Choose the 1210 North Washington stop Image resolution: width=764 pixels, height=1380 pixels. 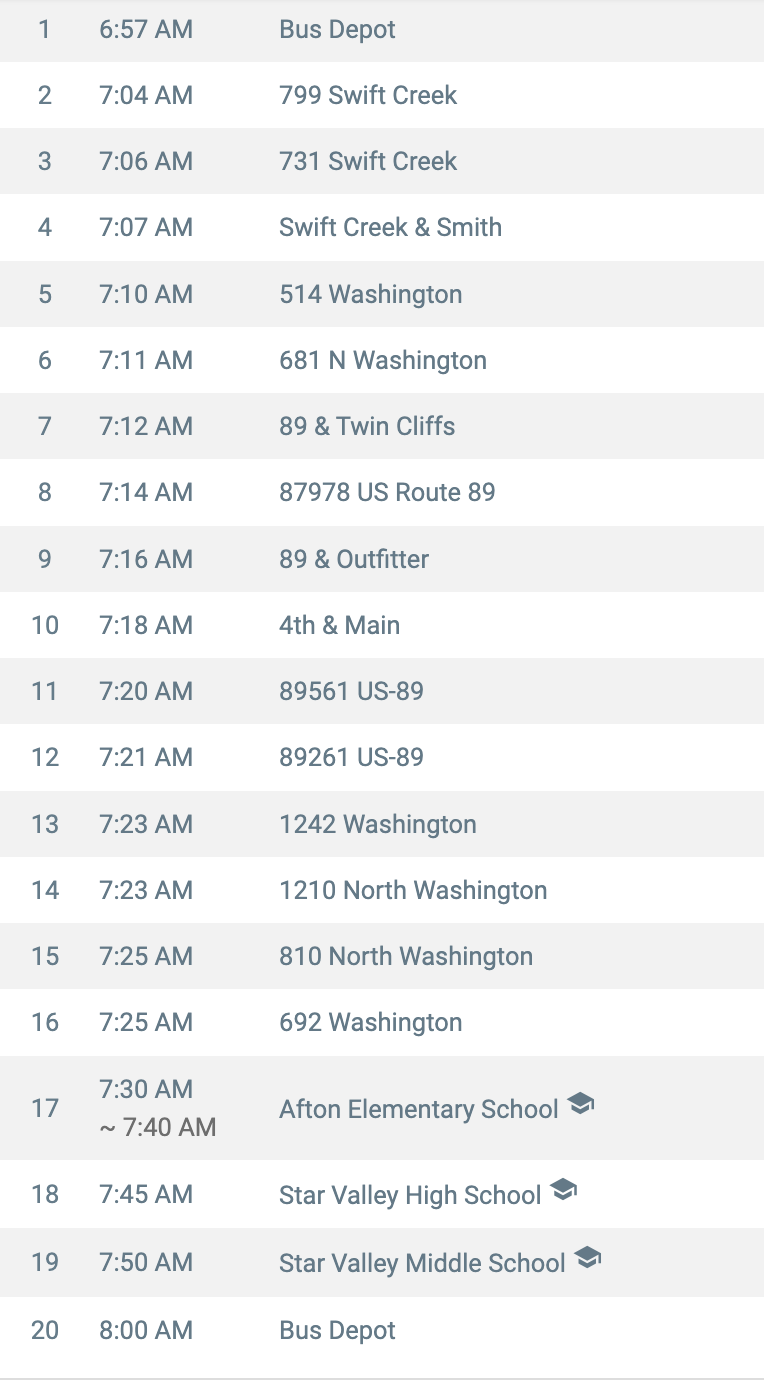coord(412,891)
